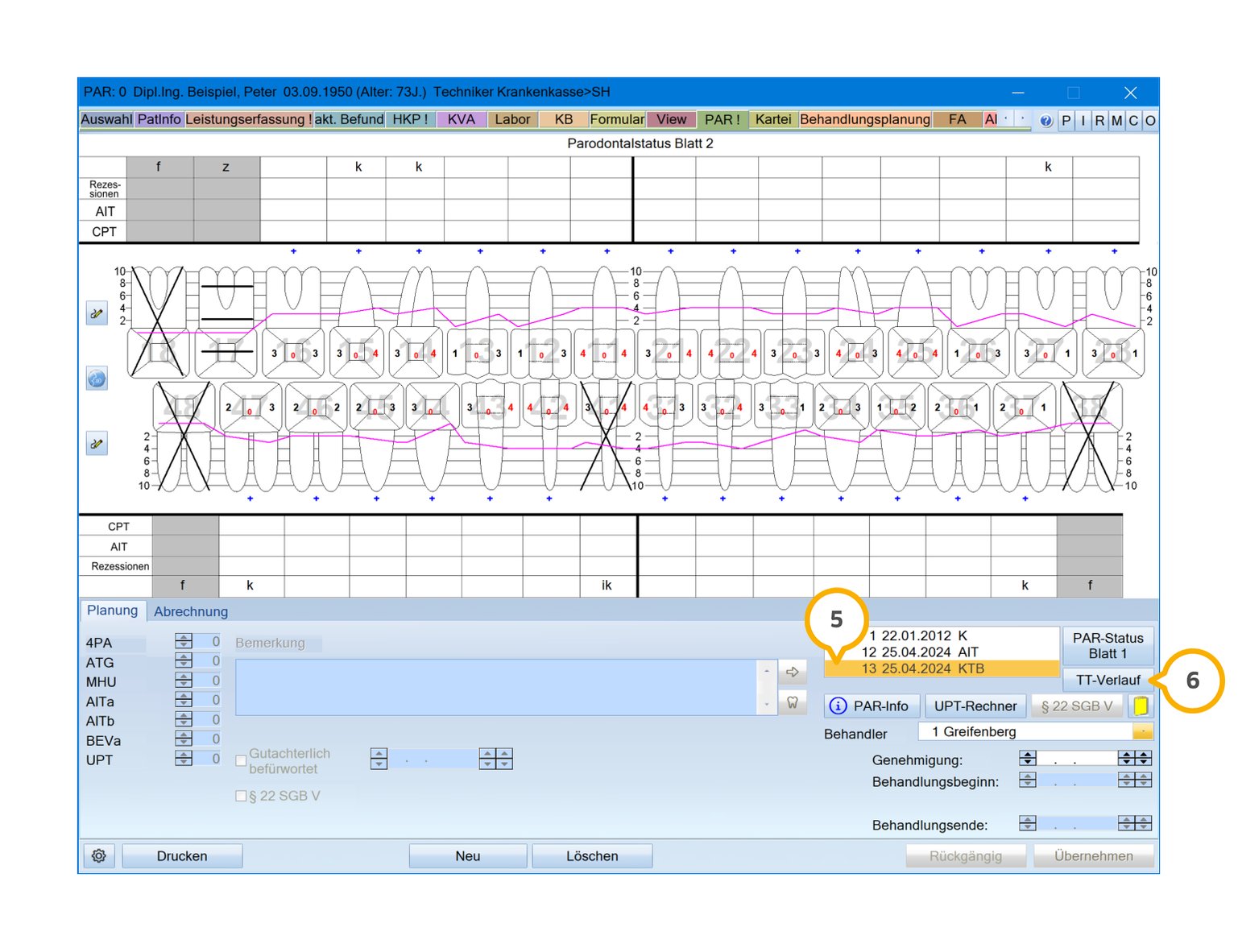Viewport: 1238px width, 952px height.
Task: Open the Behandlungsplanung tab
Action: pos(865,119)
